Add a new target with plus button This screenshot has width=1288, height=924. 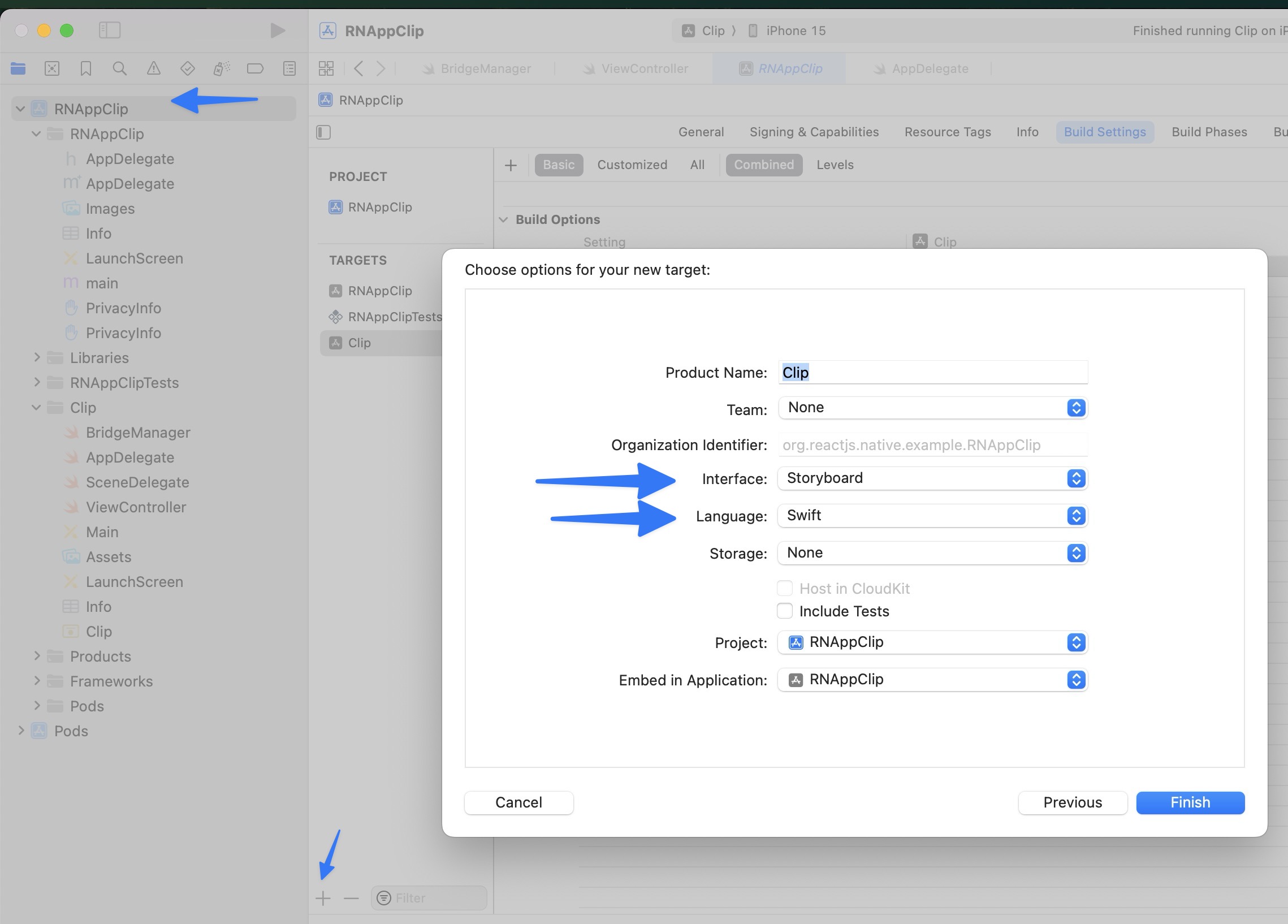coord(323,898)
